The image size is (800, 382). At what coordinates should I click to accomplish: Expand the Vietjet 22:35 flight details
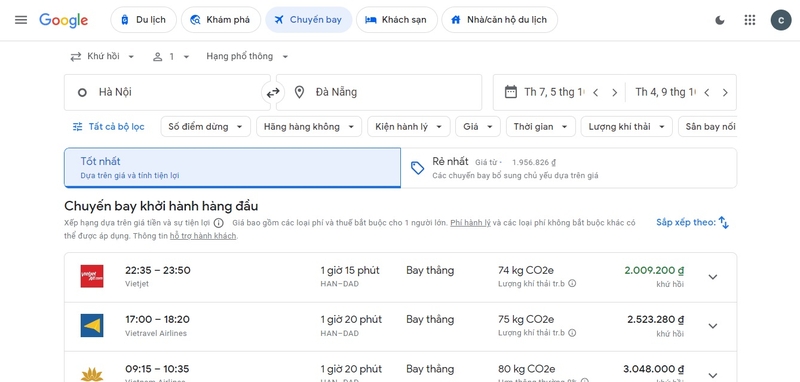[713, 277]
